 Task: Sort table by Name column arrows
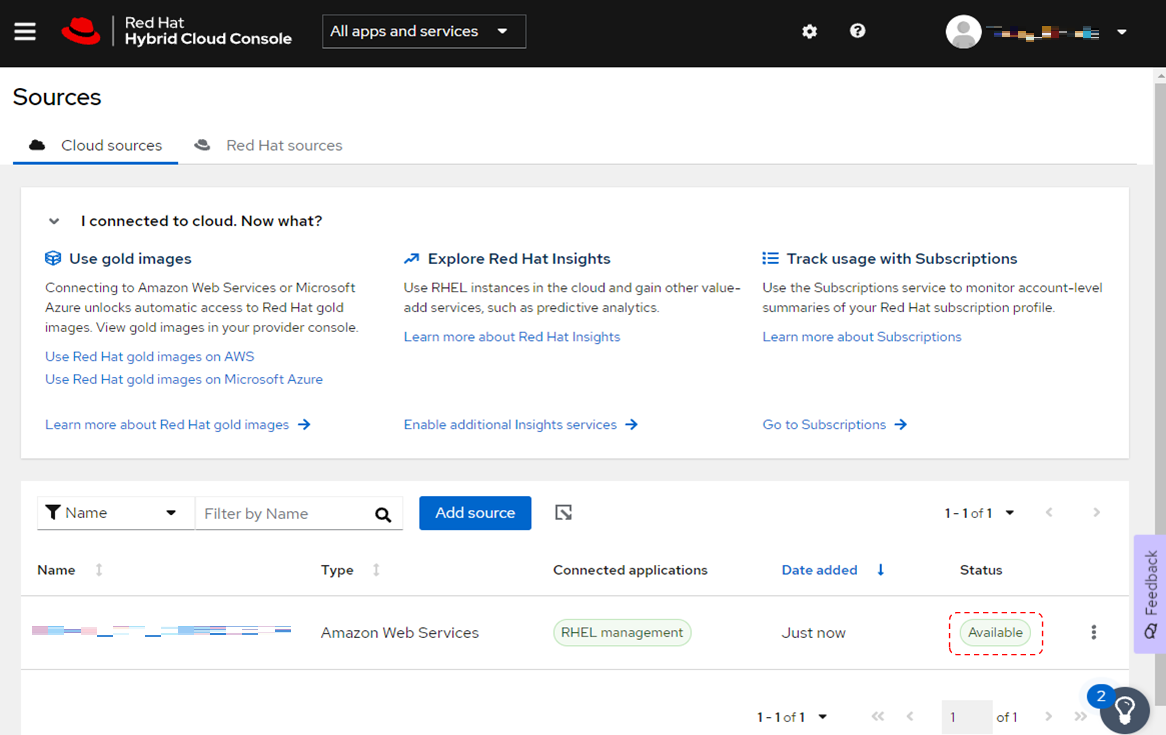point(99,570)
